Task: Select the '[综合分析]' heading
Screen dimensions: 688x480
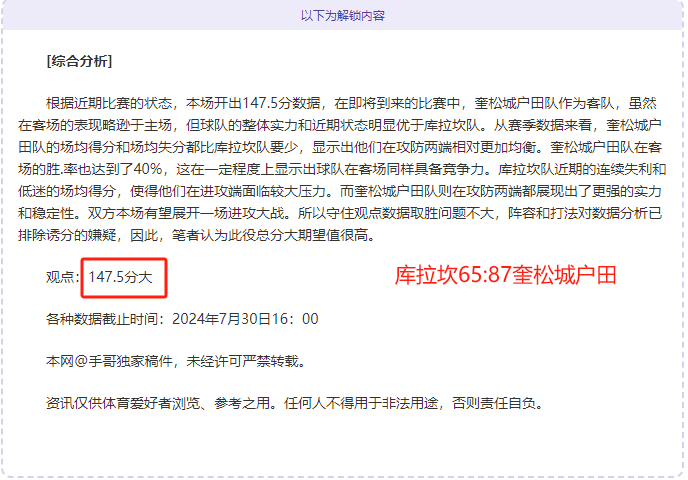Action: (79, 61)
